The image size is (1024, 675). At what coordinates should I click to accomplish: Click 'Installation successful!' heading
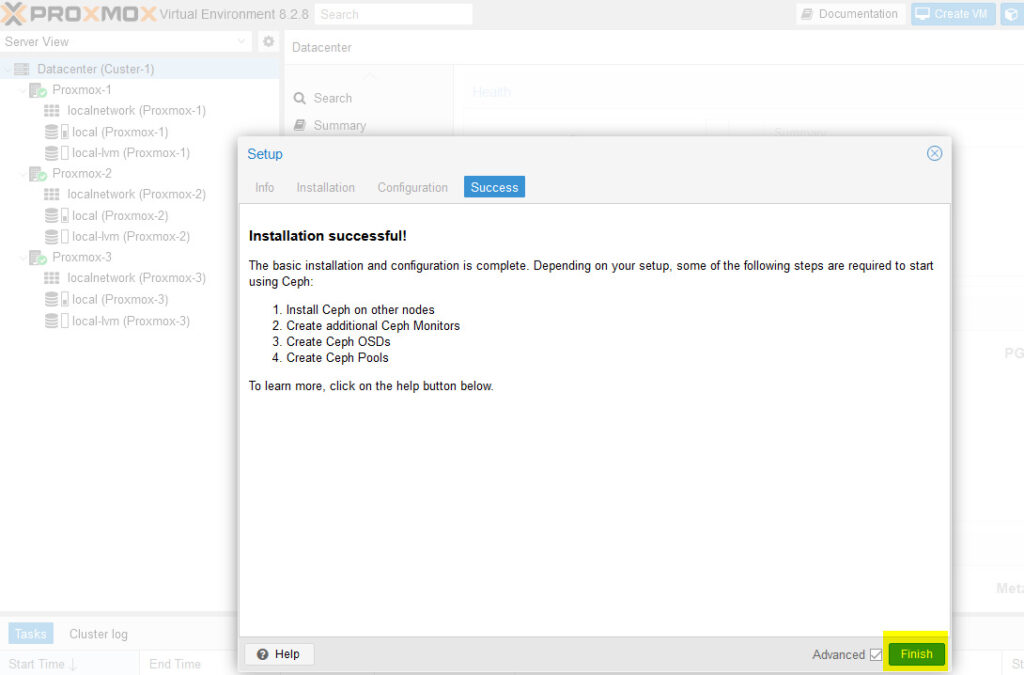click(x=328, y=236)
